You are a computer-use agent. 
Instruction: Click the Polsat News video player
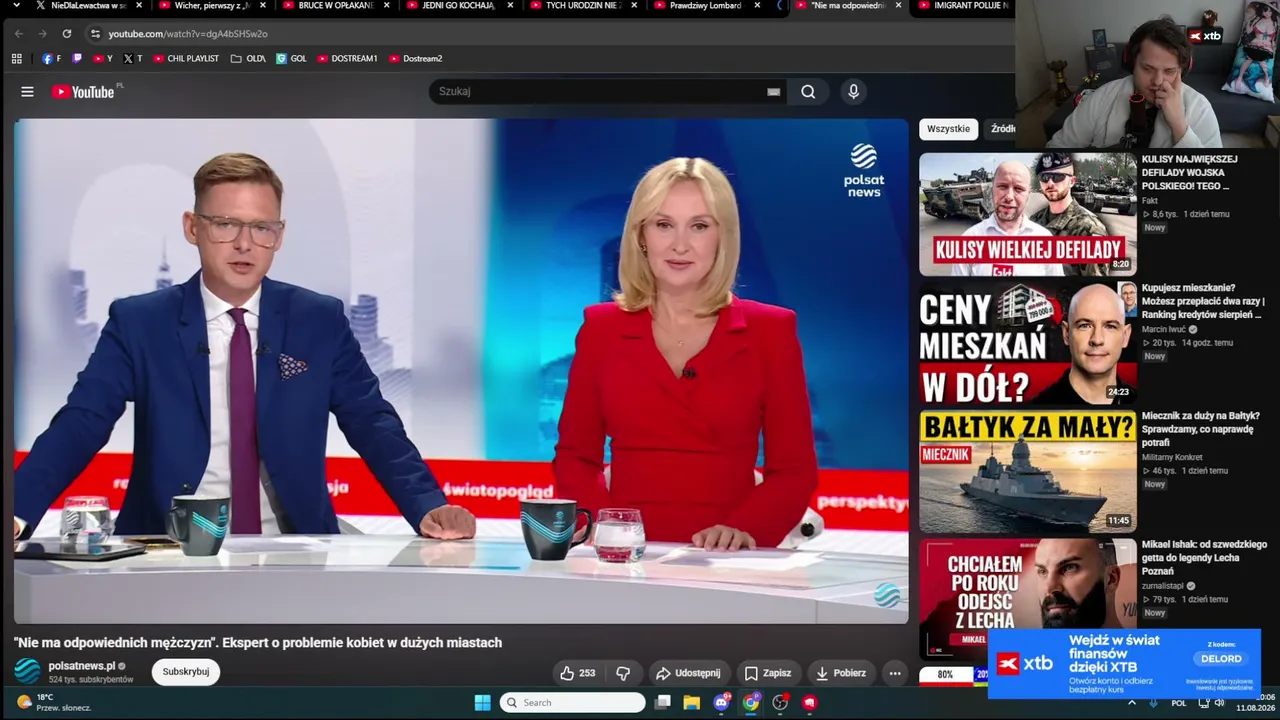(461, 371)
